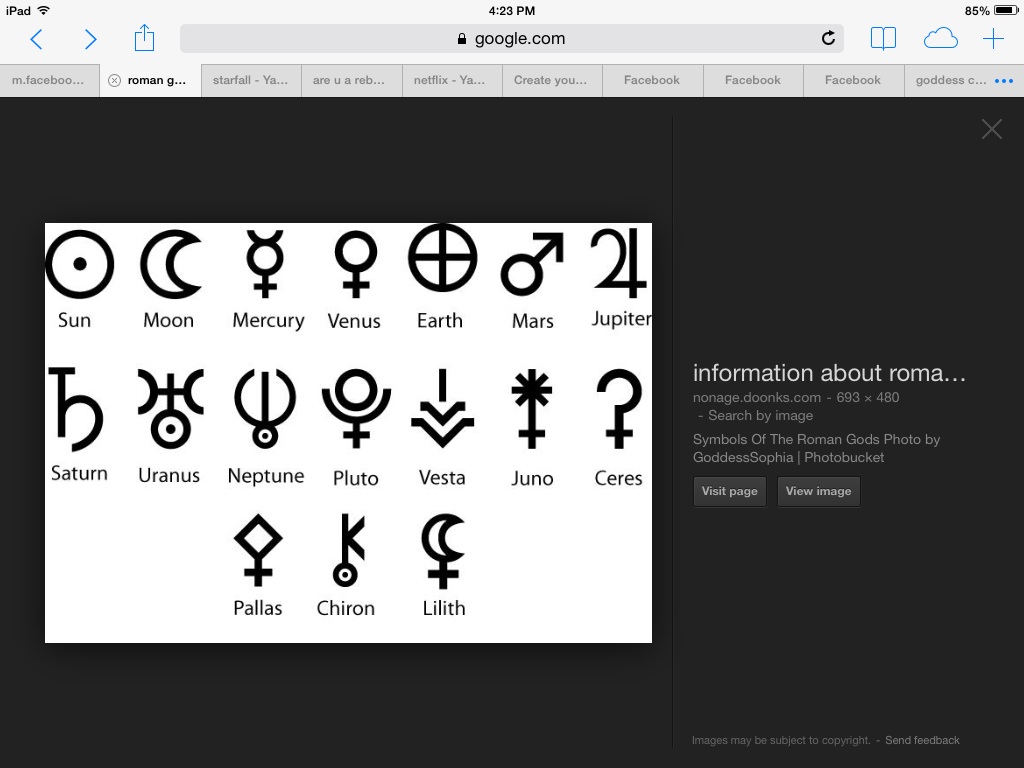Reload the page with the refresh icon

coord(828,38)
